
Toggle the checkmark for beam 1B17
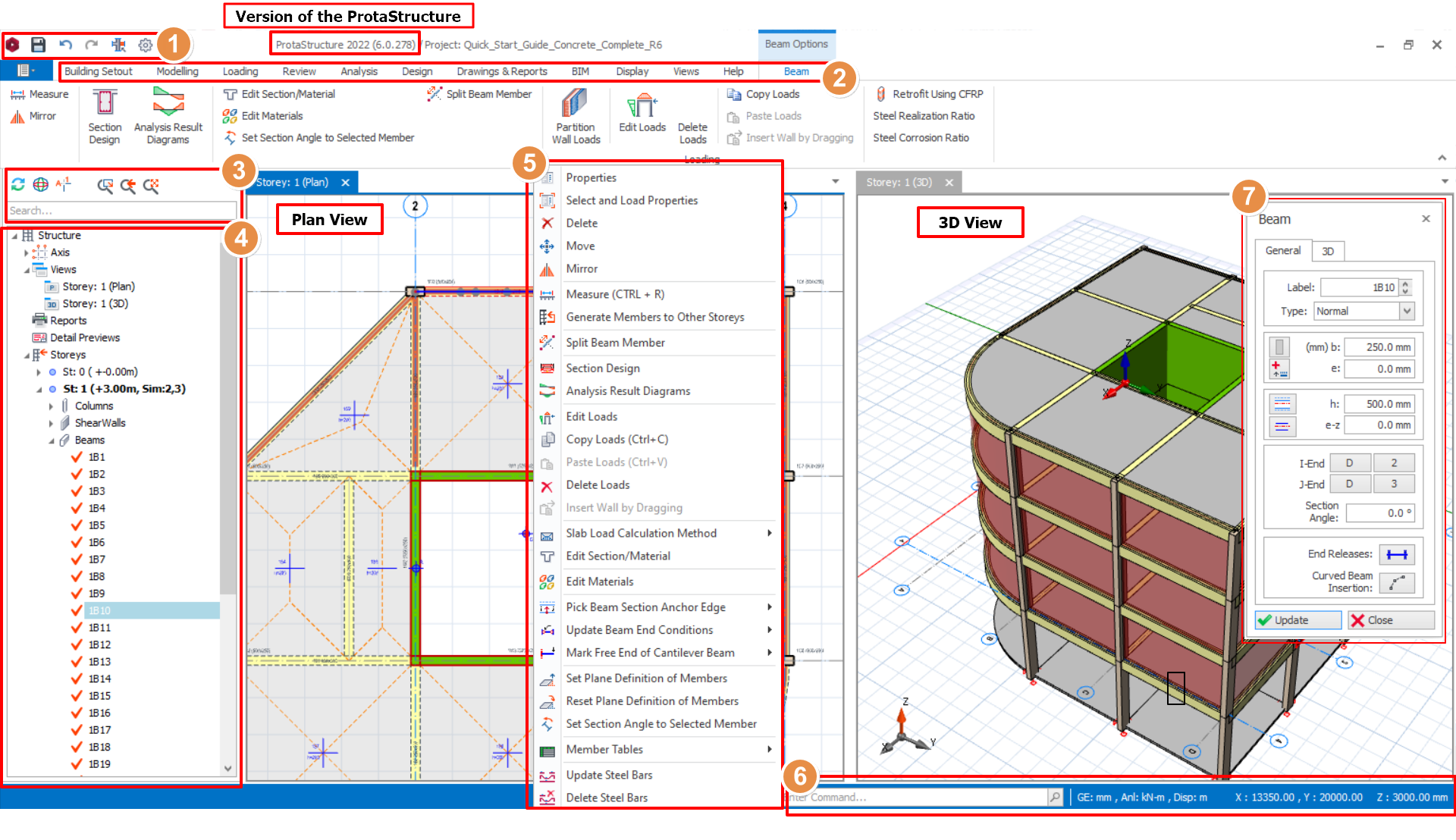pos(77,730)
